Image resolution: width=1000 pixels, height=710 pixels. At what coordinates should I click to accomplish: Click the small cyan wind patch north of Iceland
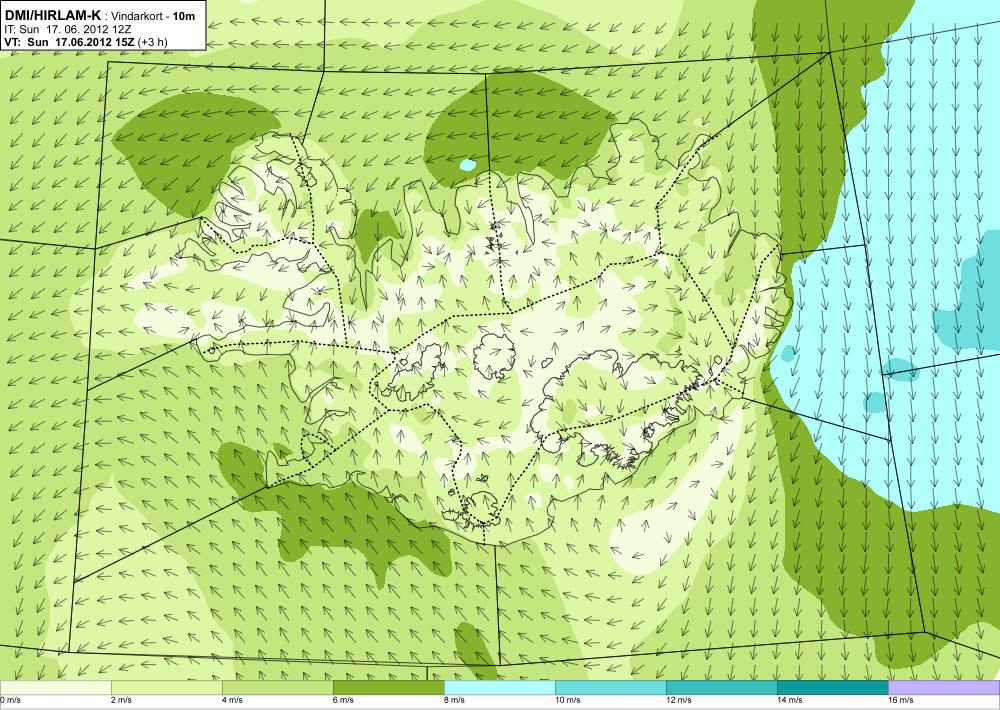click(467, 165)
